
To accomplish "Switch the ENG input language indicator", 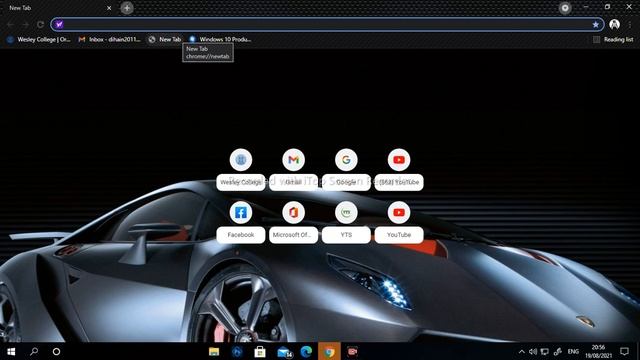I will coord(573,351).
